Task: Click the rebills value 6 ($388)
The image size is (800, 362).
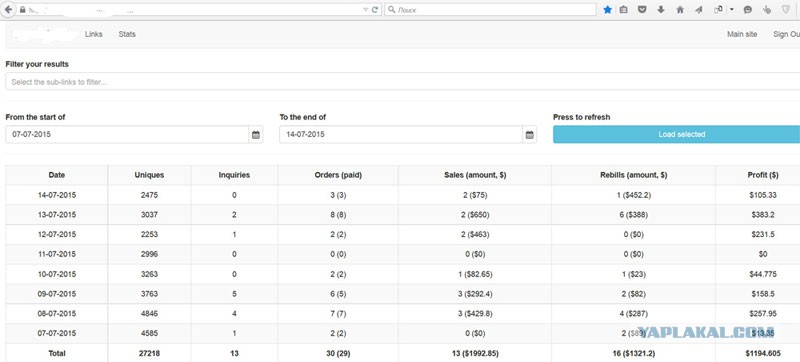Action: [x=634, y=215]
